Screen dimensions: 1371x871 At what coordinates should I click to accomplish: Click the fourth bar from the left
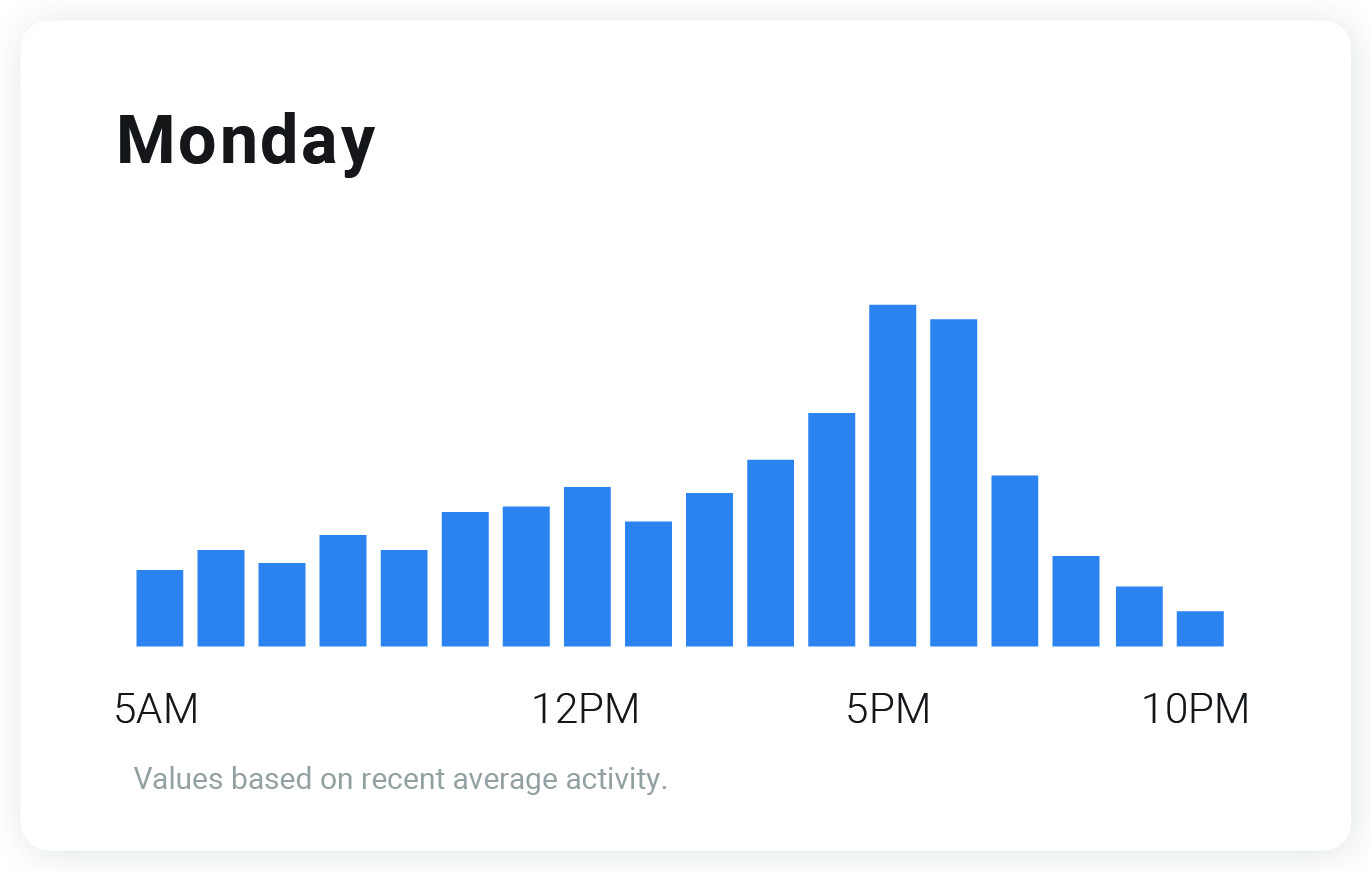tap(343, 590)
